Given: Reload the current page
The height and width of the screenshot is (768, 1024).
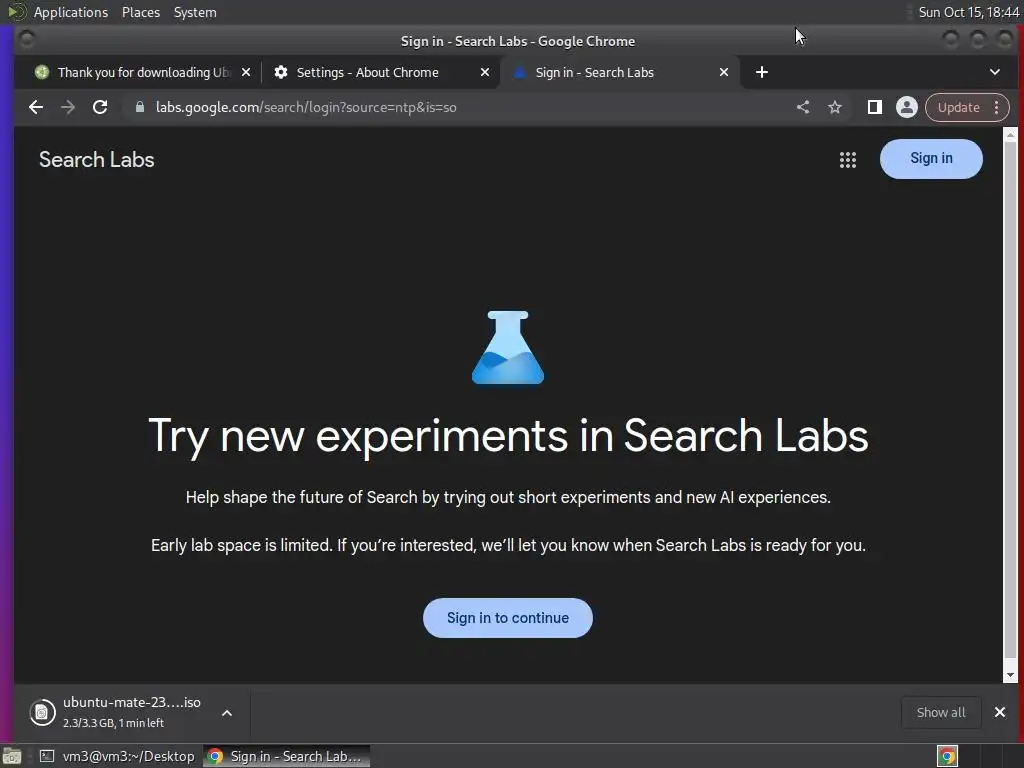Looking at the screenshot, I should pyautogui.click(x=100, y=107).
